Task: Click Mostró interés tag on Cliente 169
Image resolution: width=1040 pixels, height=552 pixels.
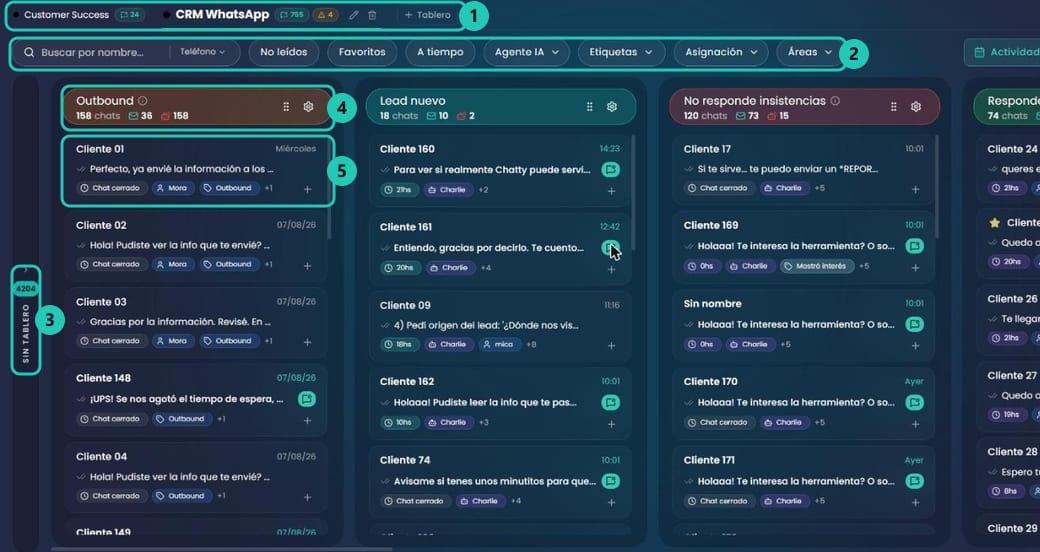Action: 816,266
